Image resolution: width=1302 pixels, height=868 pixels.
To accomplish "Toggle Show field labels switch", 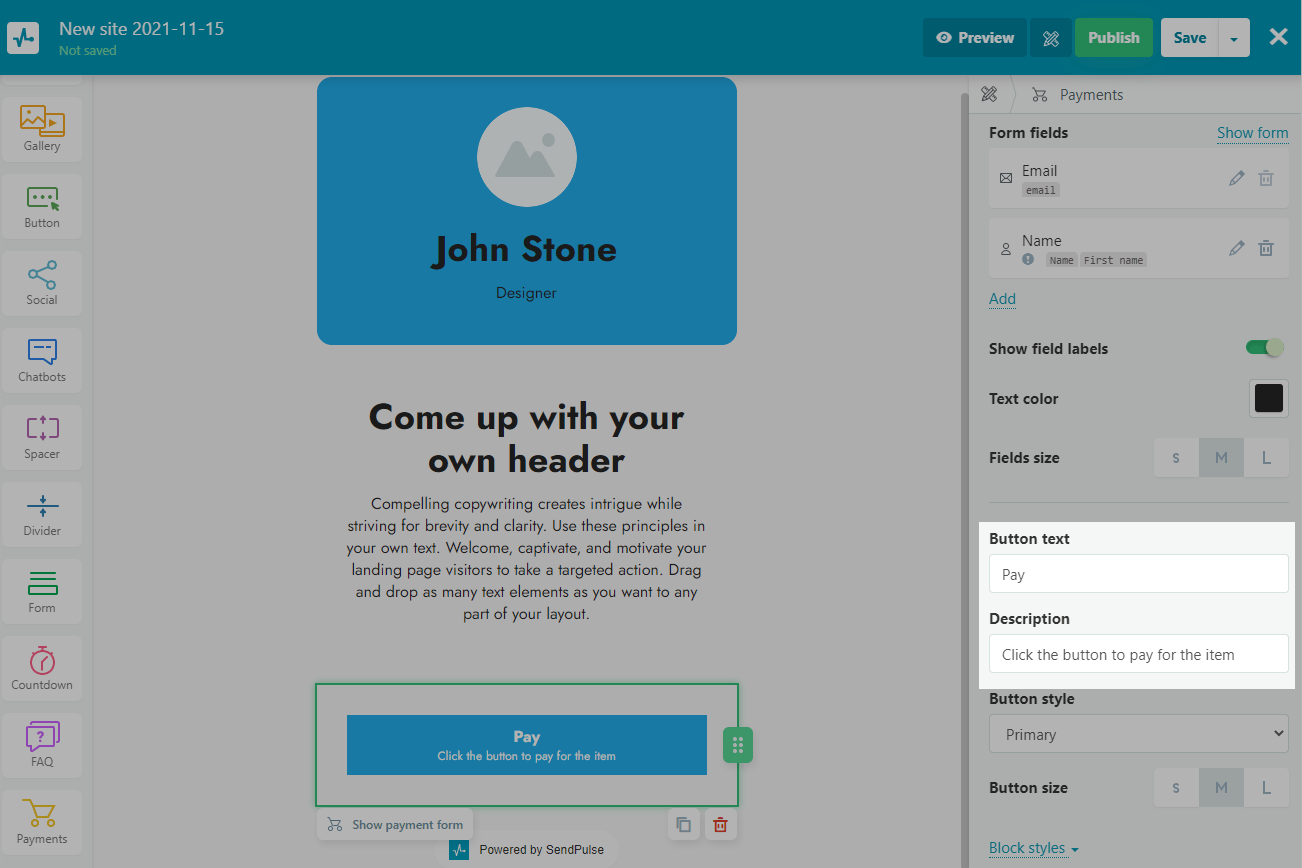I will [x=1265, y=348].
